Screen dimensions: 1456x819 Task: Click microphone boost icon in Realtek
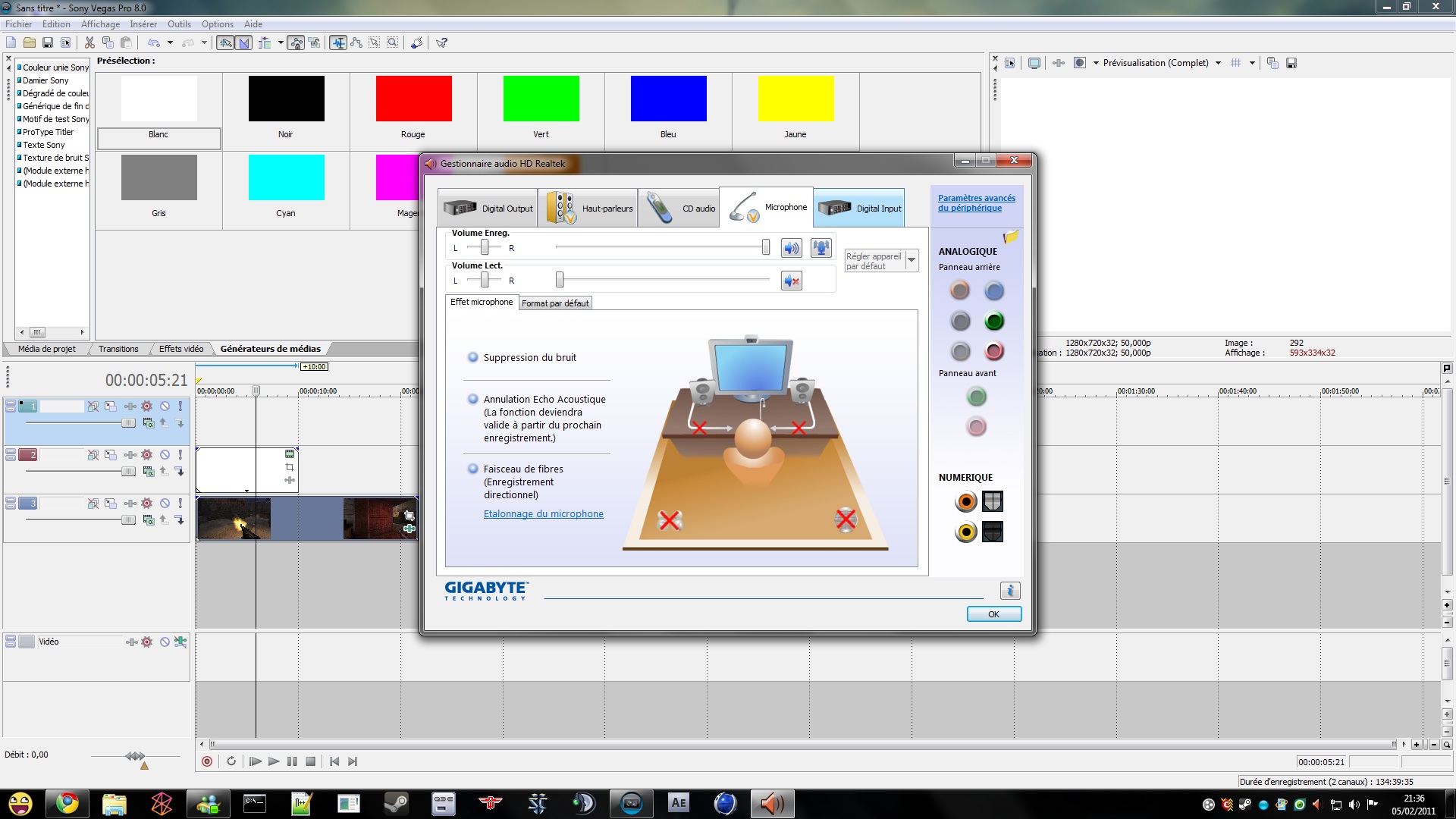[821, 248]
